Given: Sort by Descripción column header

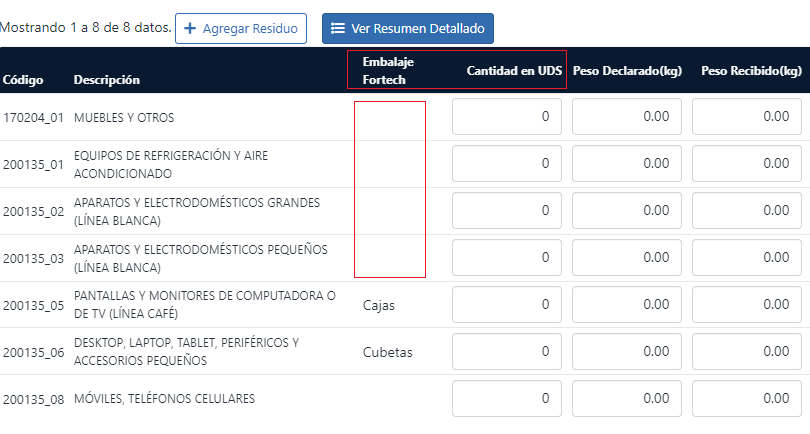Looking at the screenshot, I should tap(106, 80).
